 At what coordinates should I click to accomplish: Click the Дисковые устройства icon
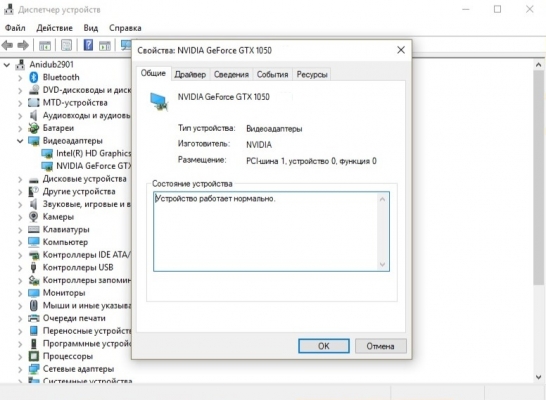(34, 180)
